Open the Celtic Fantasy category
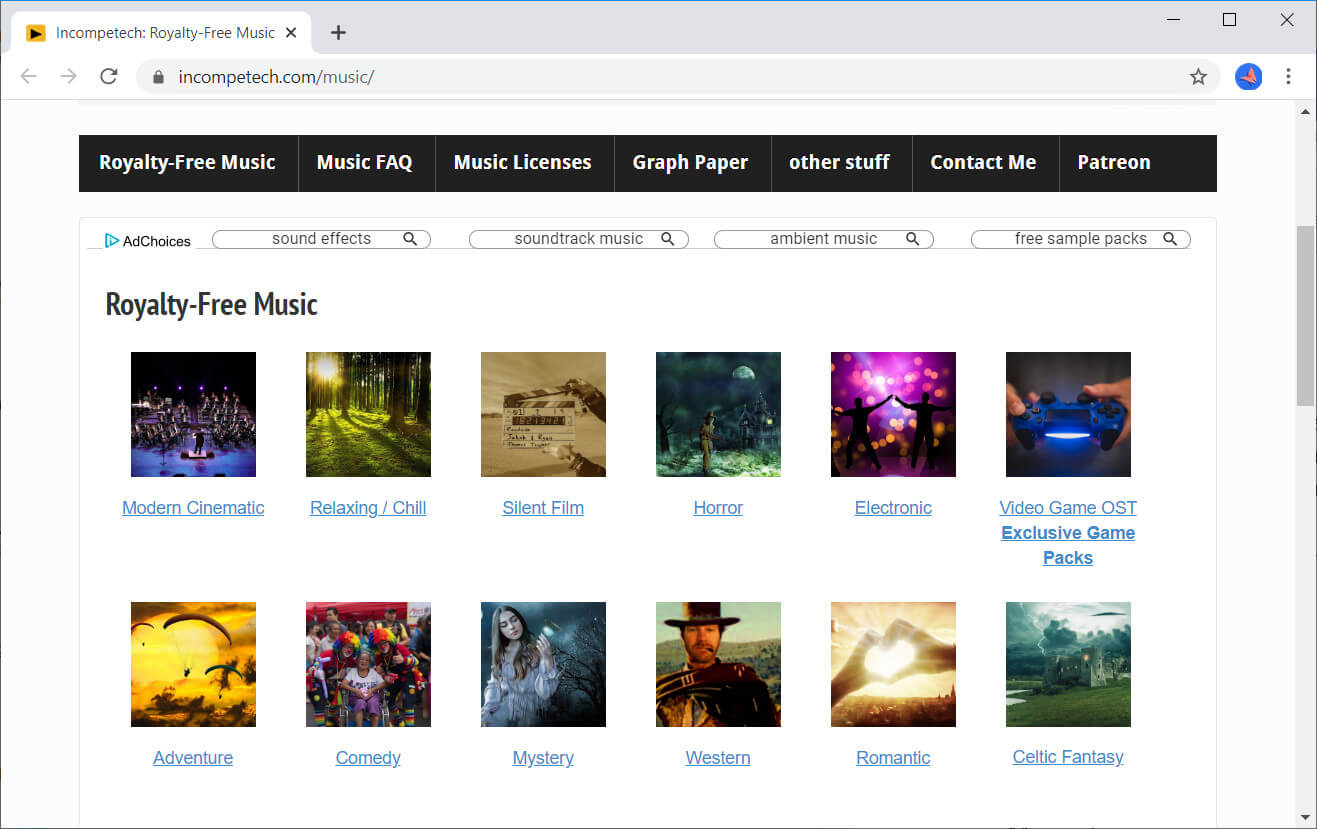 pyautogui.click(x=1067, y=757)
